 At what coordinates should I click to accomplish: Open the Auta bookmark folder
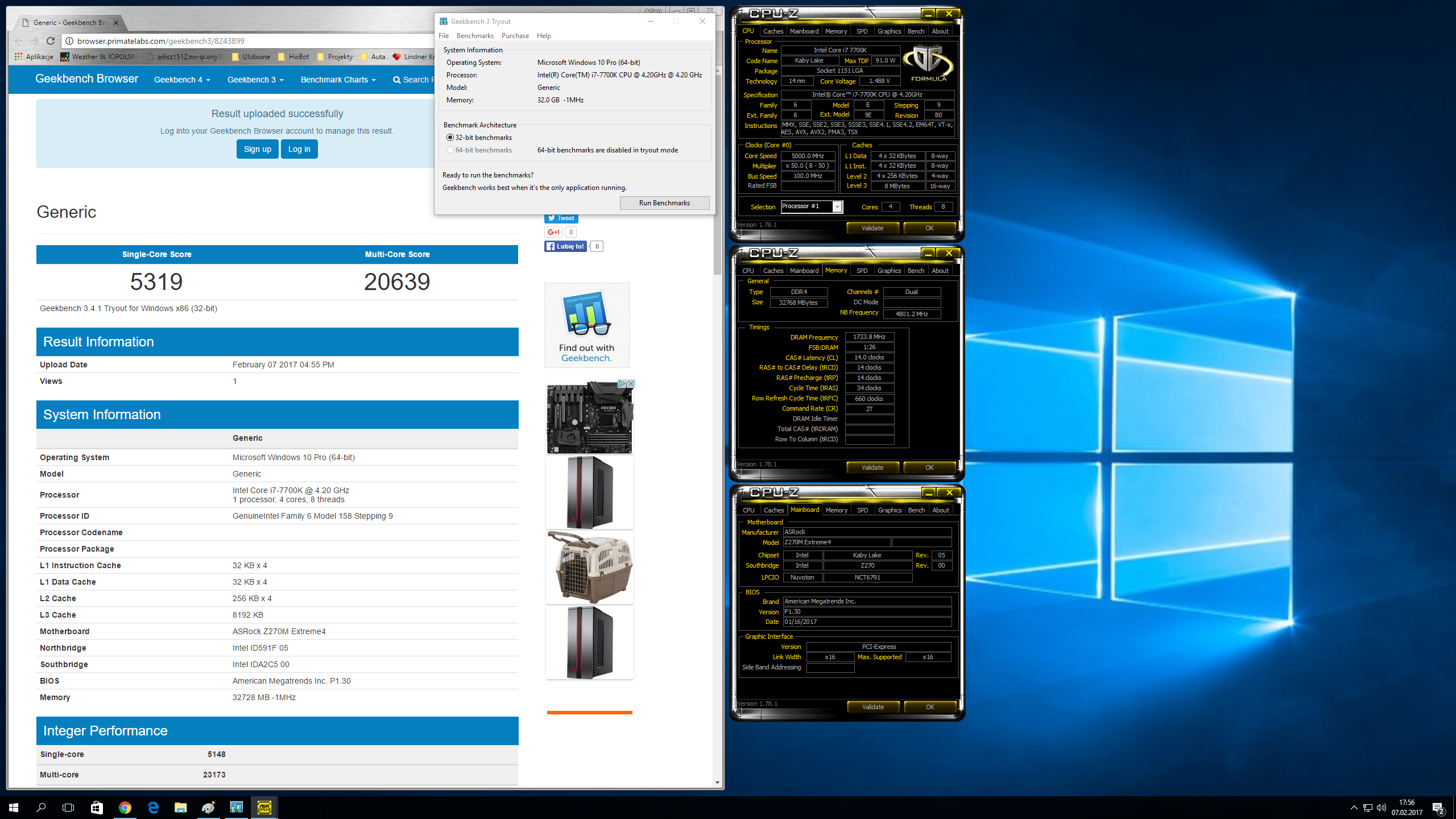tap(373, 57)
